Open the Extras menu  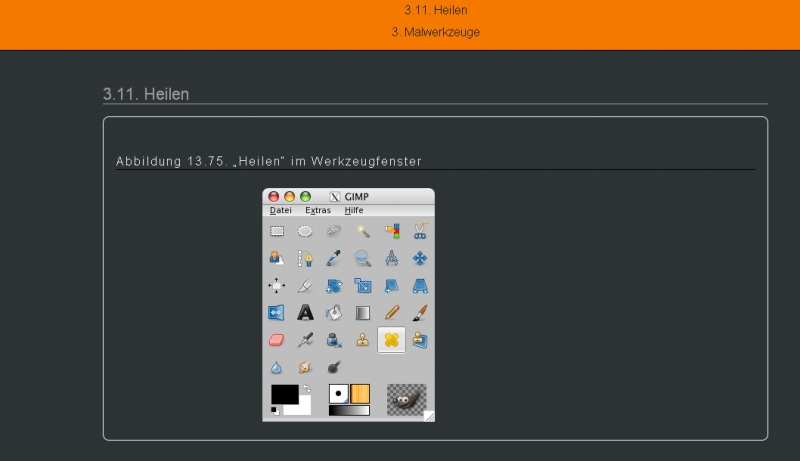click(318, 210)
